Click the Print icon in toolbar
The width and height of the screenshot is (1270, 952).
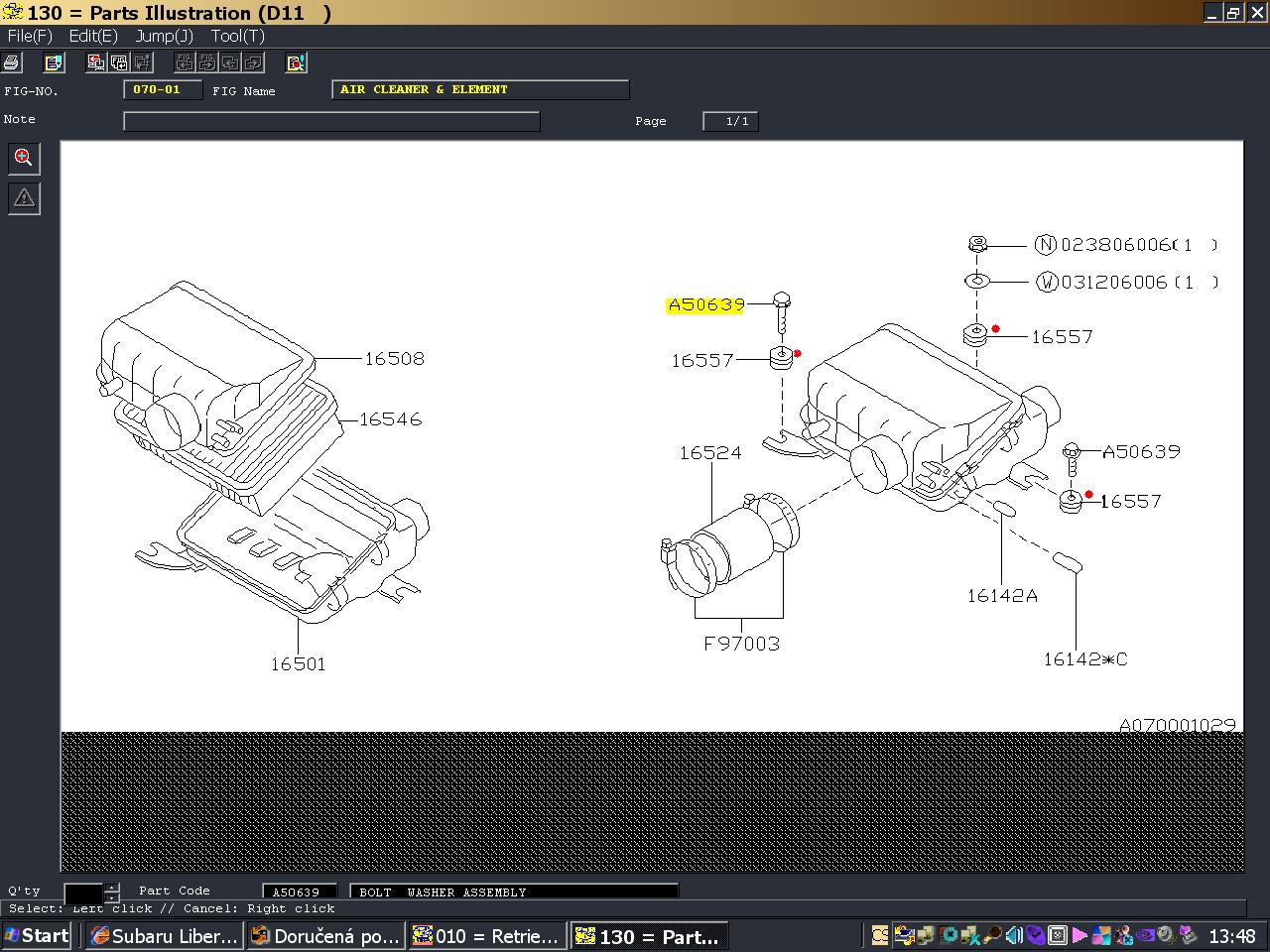coord(11,62)
